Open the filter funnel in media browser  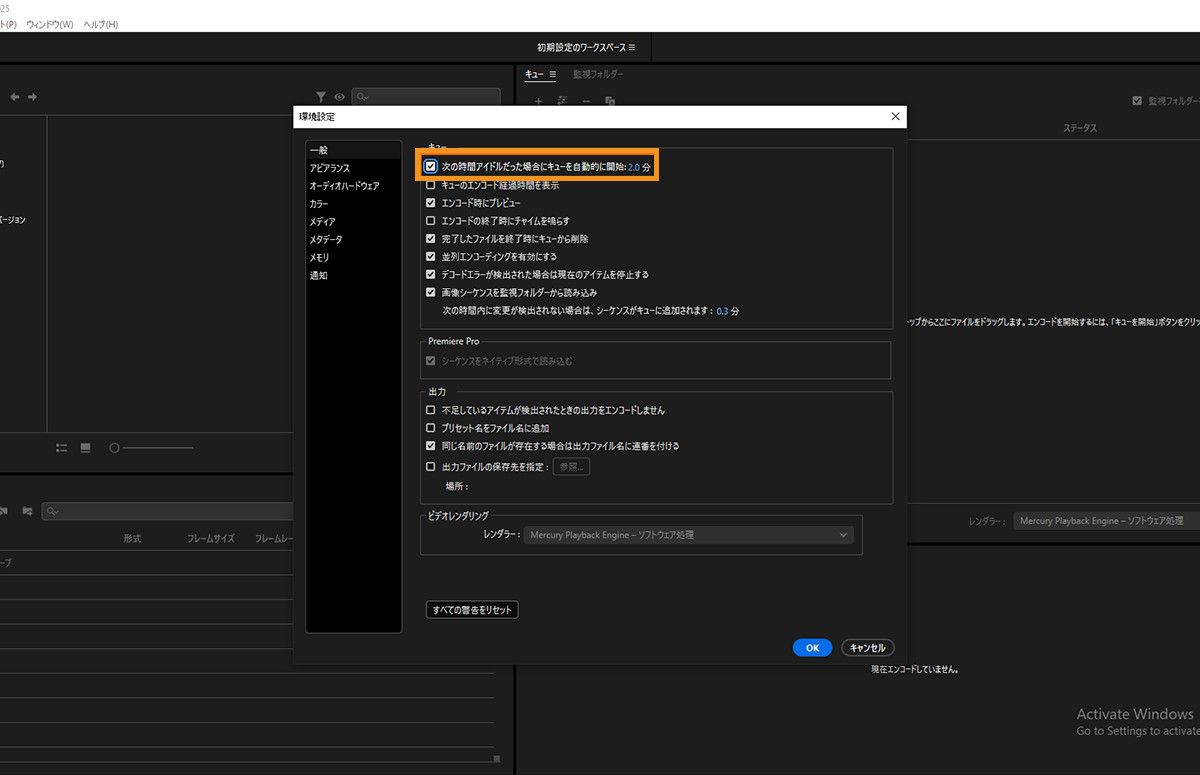tap(321, 97)
